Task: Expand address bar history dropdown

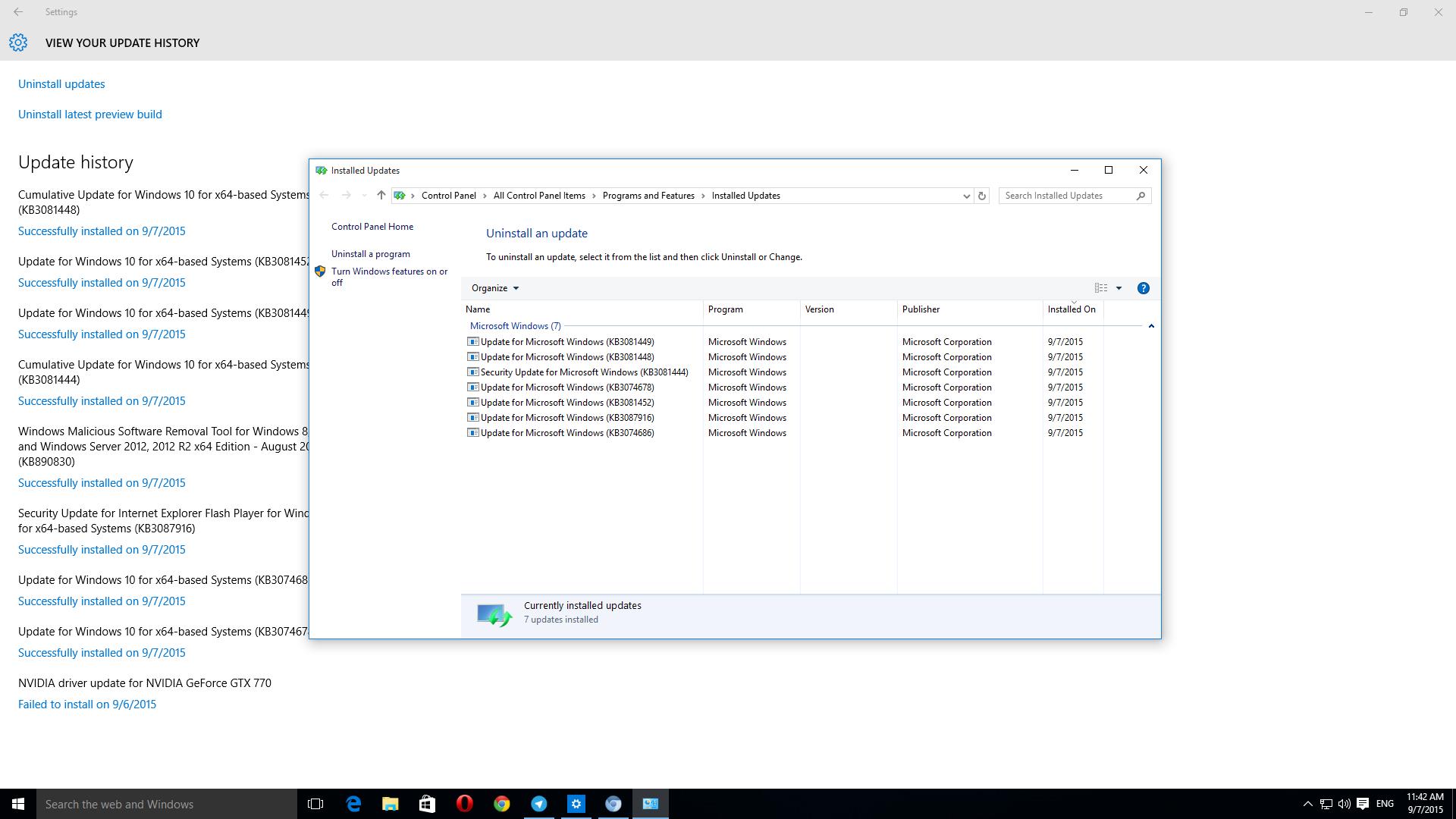Action: [x=966, y=196]
